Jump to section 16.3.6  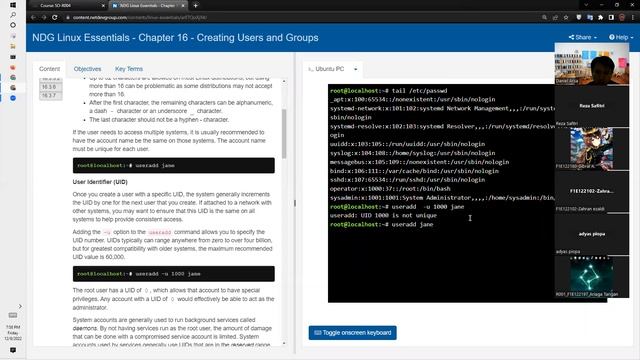[51, 87]
